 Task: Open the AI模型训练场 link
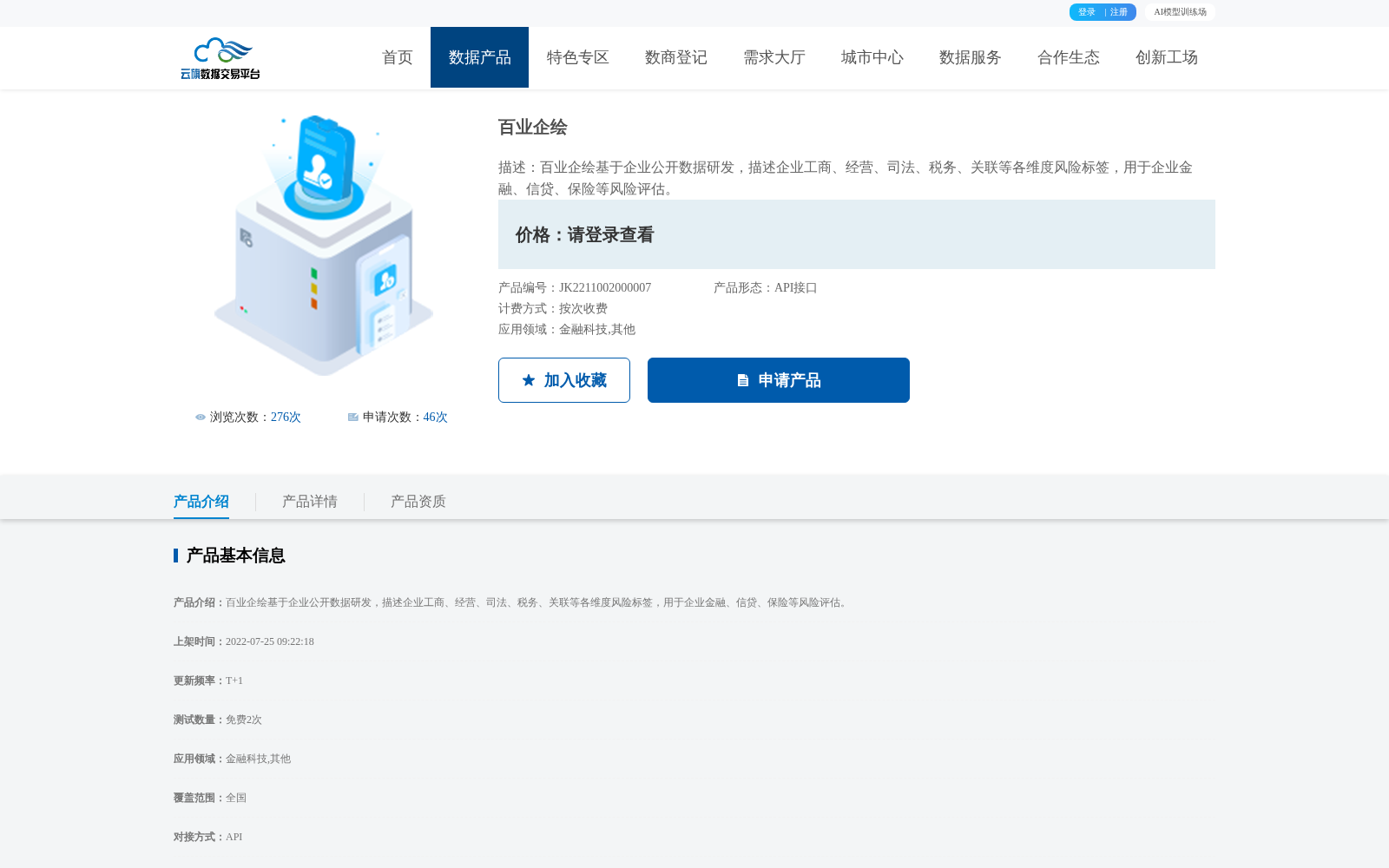click(x=1180, y=12)
